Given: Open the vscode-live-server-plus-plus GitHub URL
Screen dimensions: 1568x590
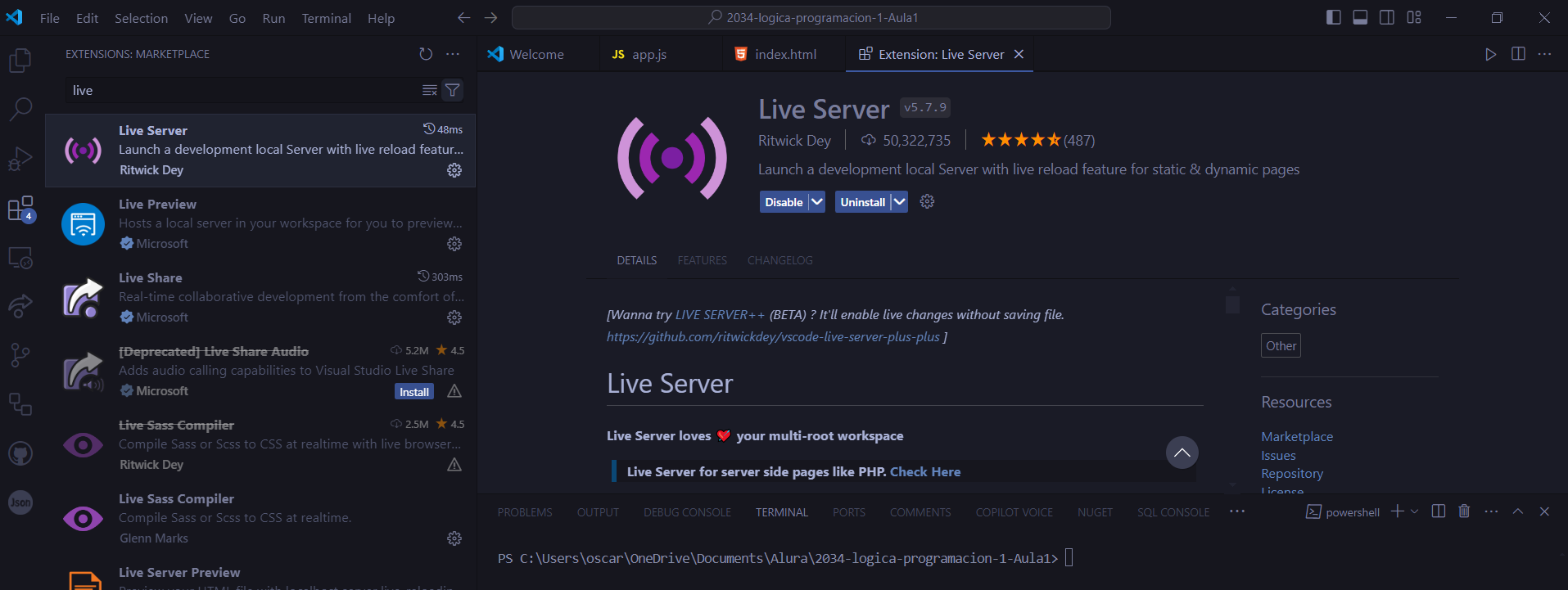Looking at the screenshot, I should click(x=773, y=336).
